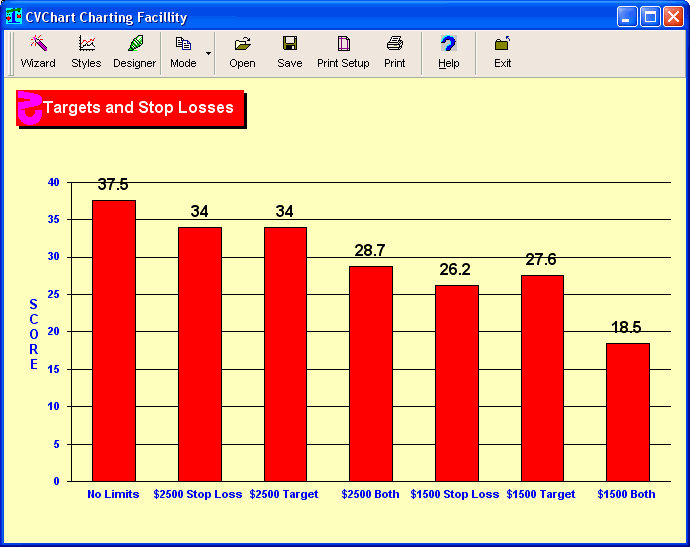The width and height of the screenshot is (690, 547).
Task: Save the chart with the floppy icon
Action: coord(289,52)
